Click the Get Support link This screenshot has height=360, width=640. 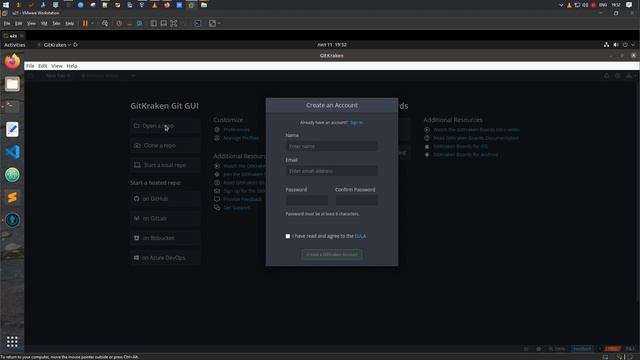coord(236,208)
